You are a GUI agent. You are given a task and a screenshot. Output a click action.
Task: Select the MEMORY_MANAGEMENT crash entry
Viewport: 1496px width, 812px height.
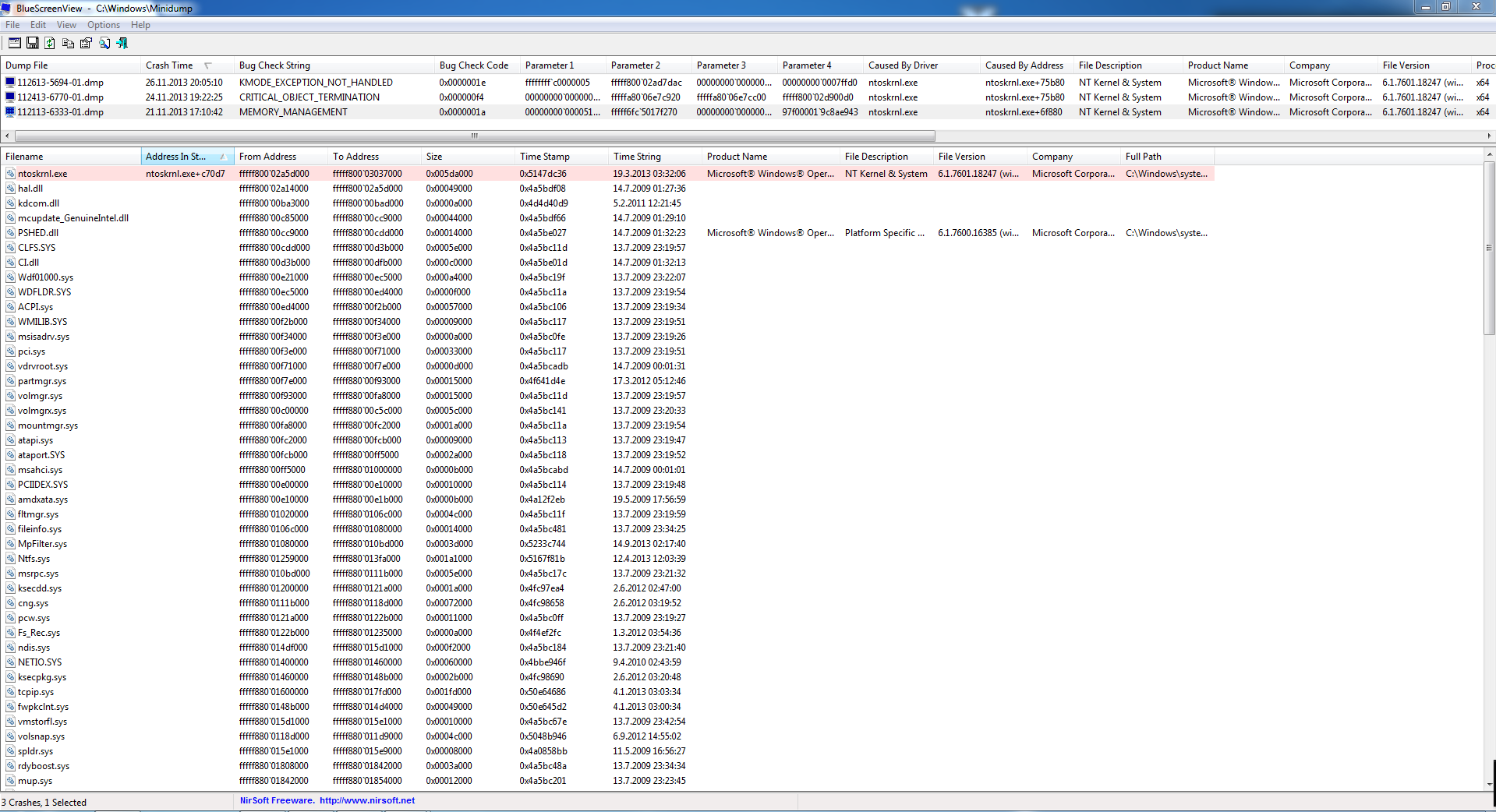[293, 112]
